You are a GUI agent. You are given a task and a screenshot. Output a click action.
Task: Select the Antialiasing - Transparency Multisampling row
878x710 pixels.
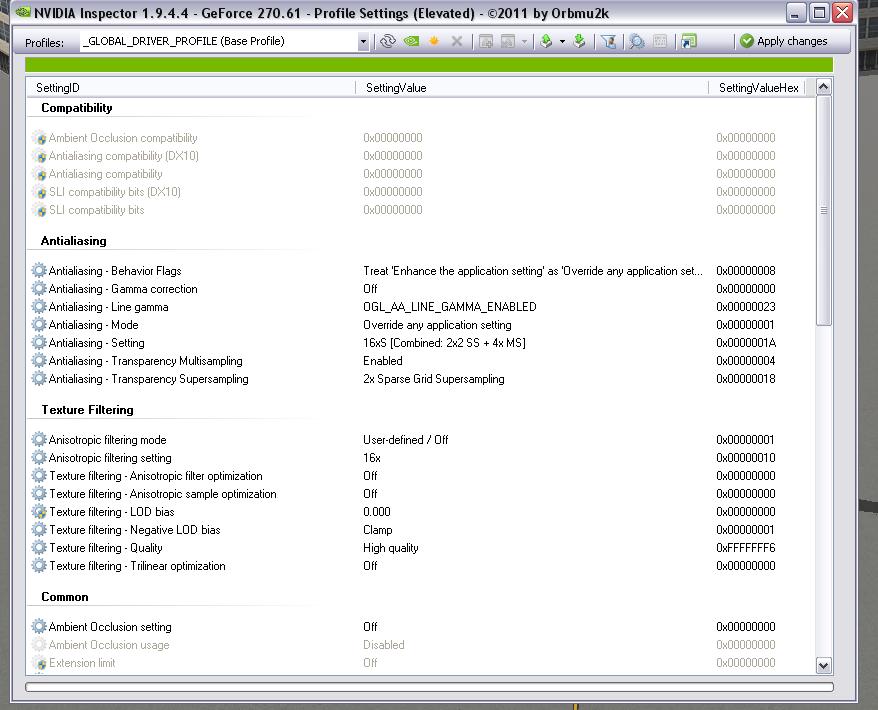[420, 361]
